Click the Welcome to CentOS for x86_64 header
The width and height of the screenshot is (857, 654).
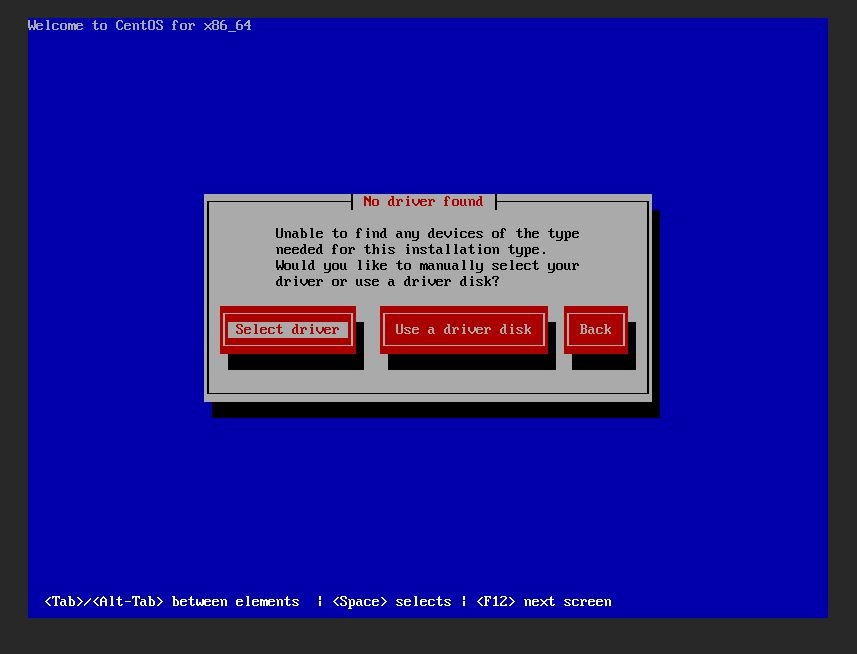139,26
